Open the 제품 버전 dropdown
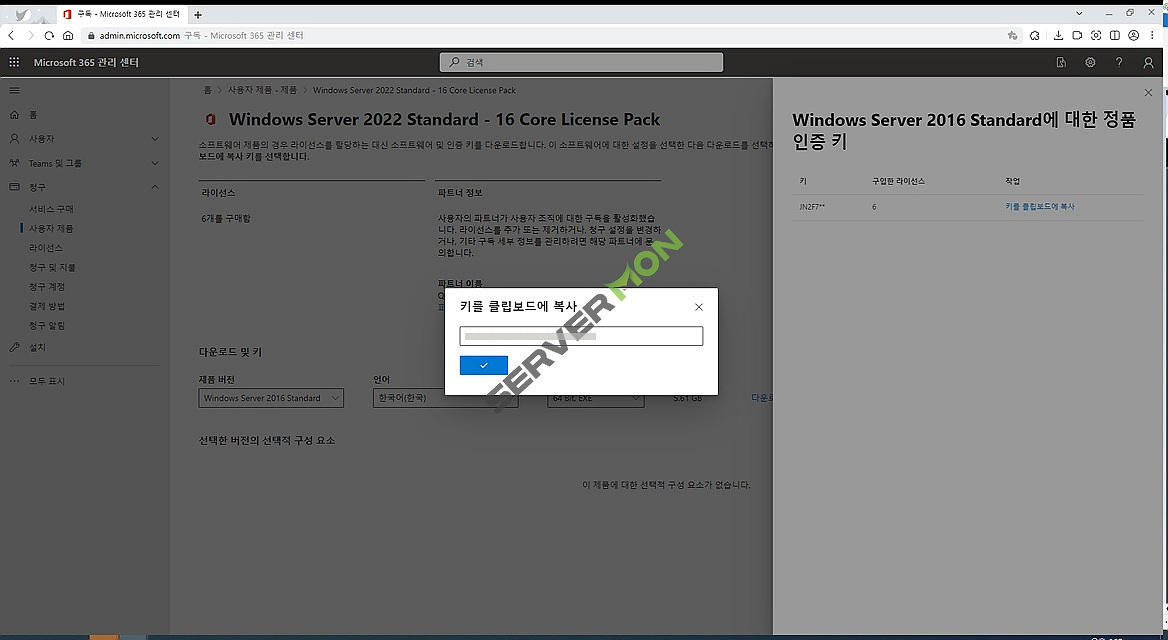Screen dimensions: 1168x640 (271, 398)
